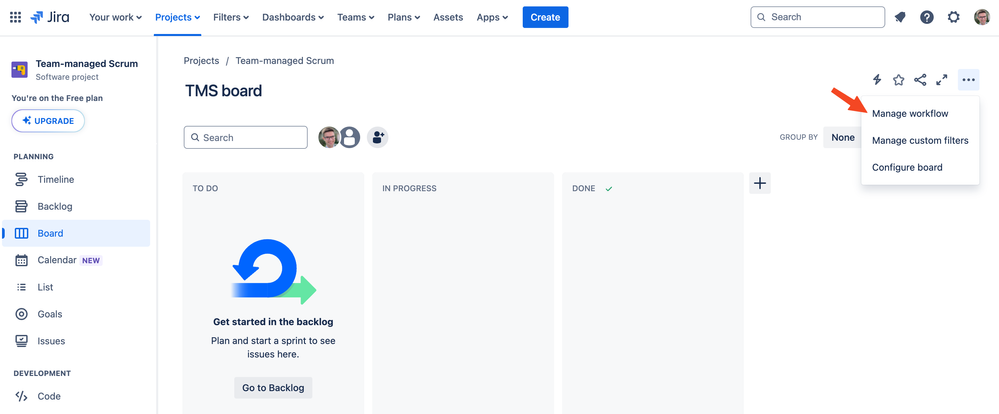Add a column with plus icon
This screenshot has width=999, height=414.
(760, 183)
